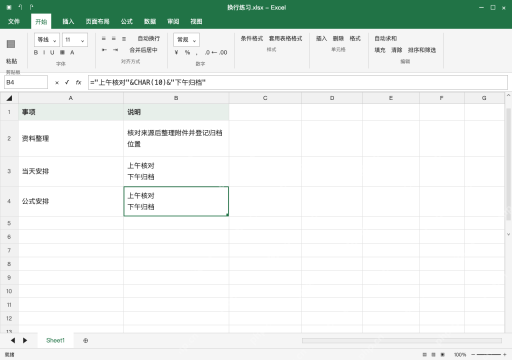Click the increase indent arrow icon
512x360 pixels.
tap(115, 50)
